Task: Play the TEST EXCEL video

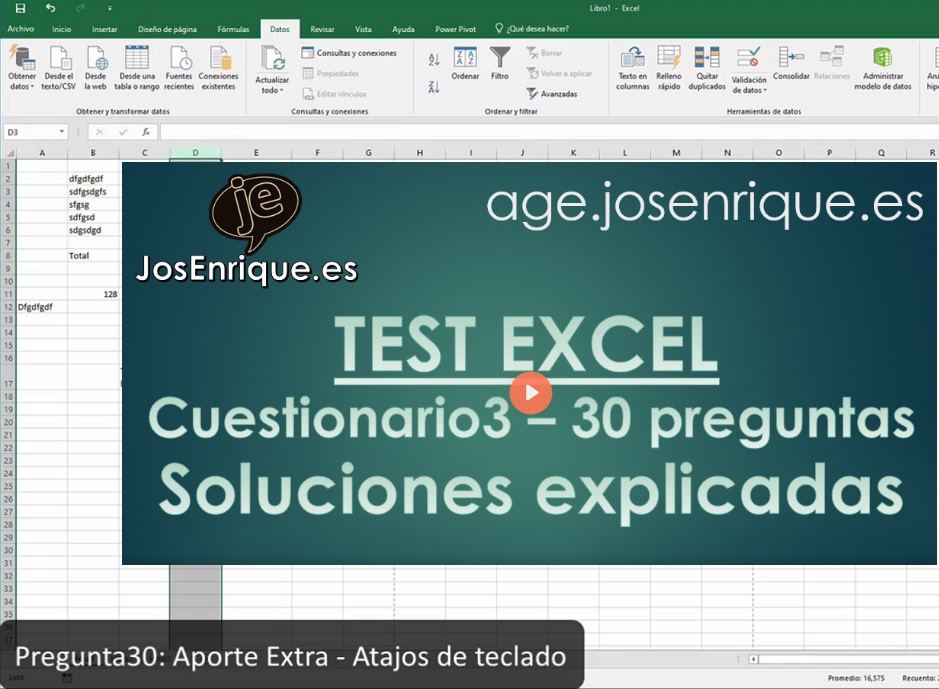Action: click(530, 393)
